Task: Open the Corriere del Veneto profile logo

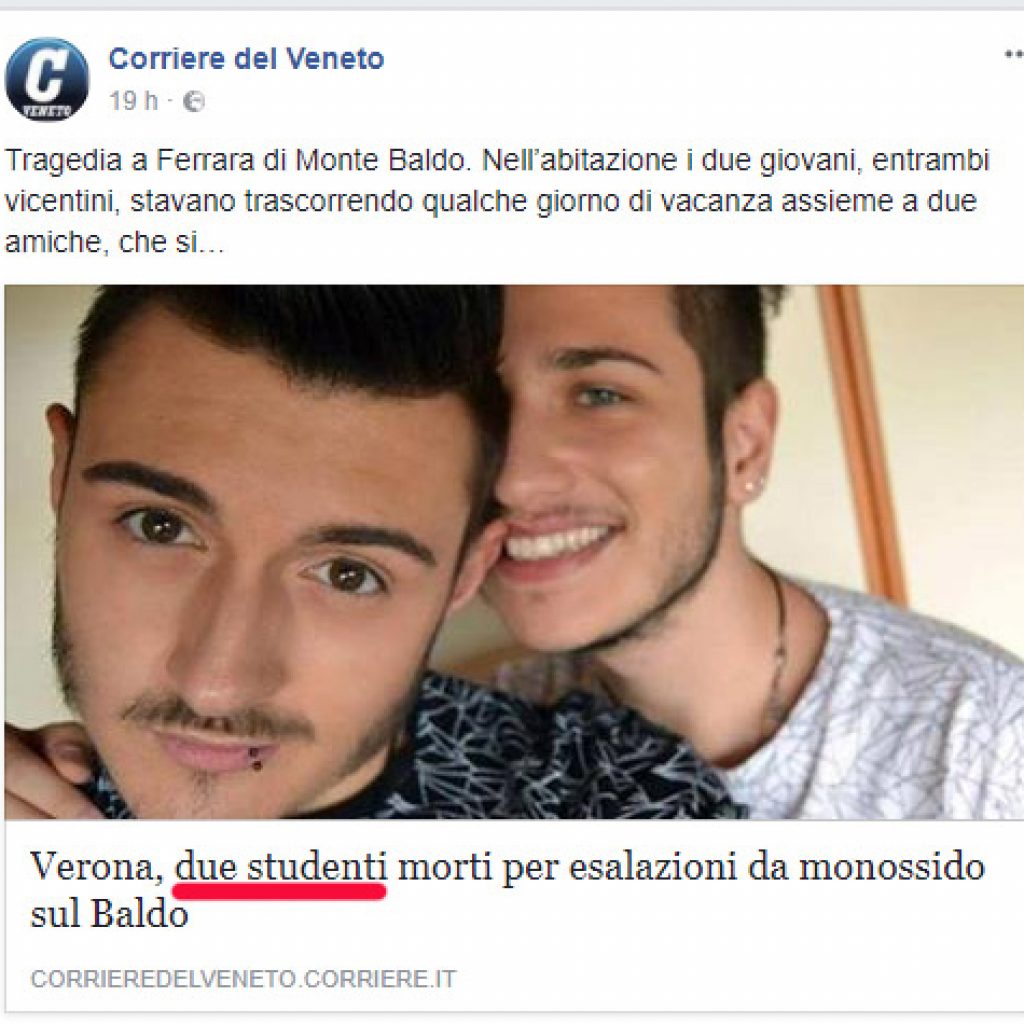Action: point(46,79)
